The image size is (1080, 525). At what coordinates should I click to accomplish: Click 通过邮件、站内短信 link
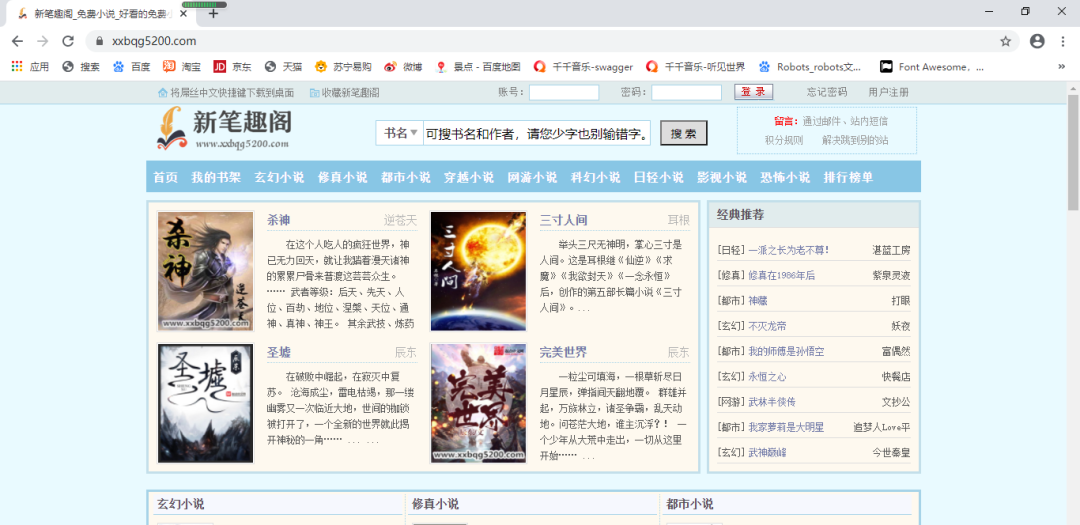click(x=845, y=121)
